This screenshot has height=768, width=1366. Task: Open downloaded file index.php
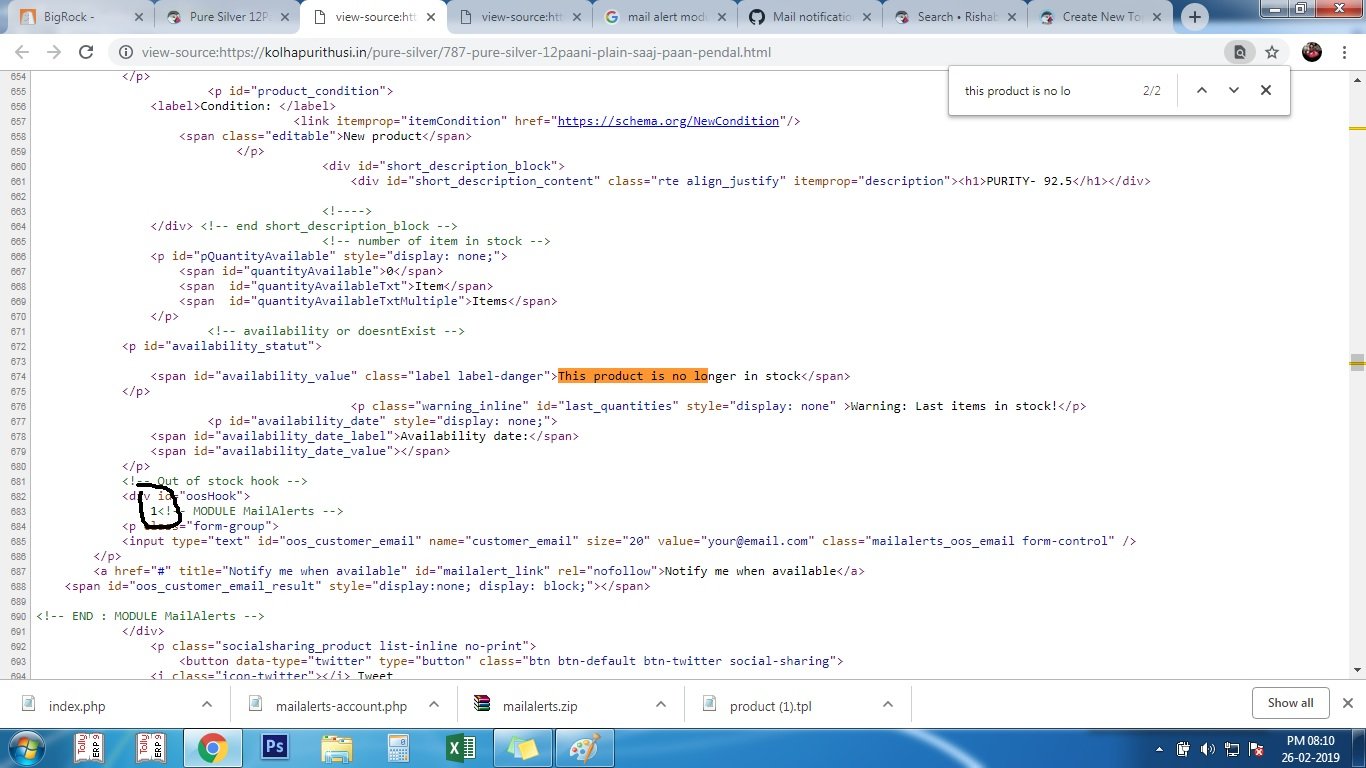tap(77, 706)
